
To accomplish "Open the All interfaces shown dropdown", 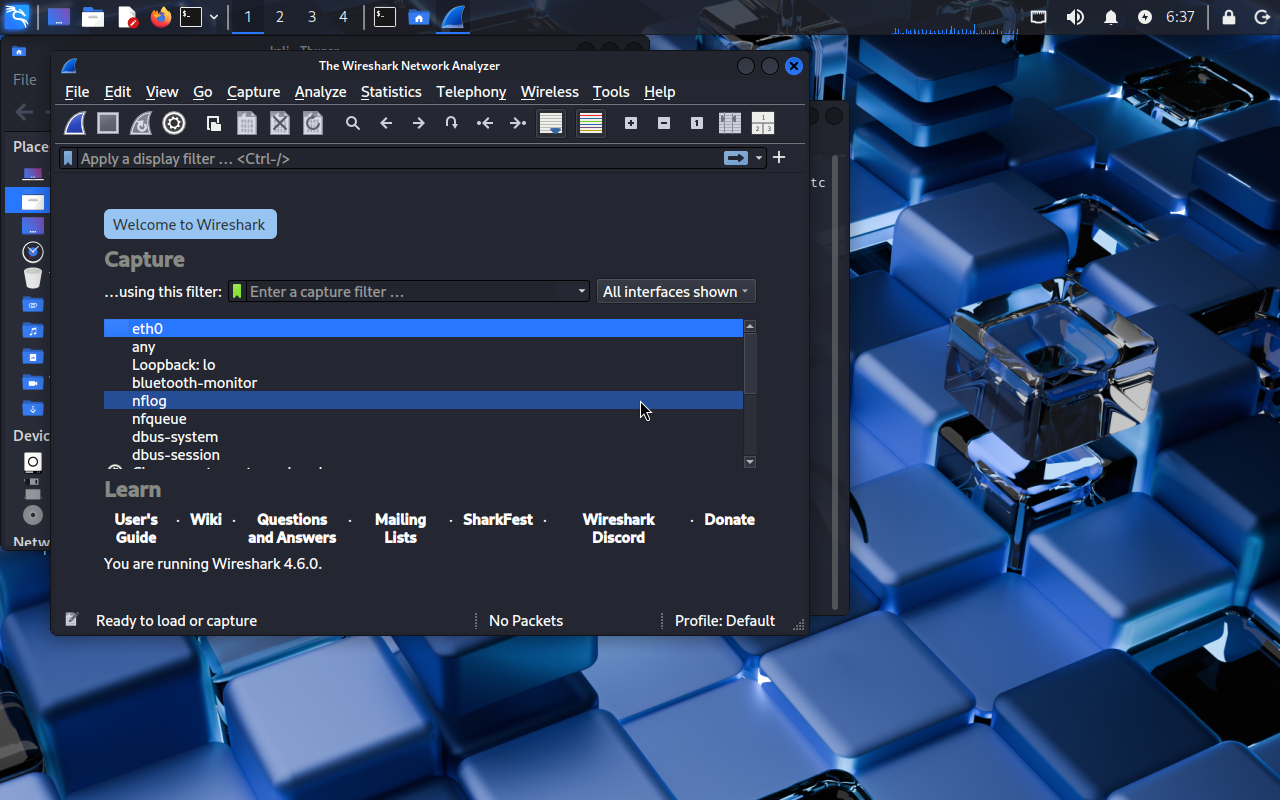I will click(676, 292).
